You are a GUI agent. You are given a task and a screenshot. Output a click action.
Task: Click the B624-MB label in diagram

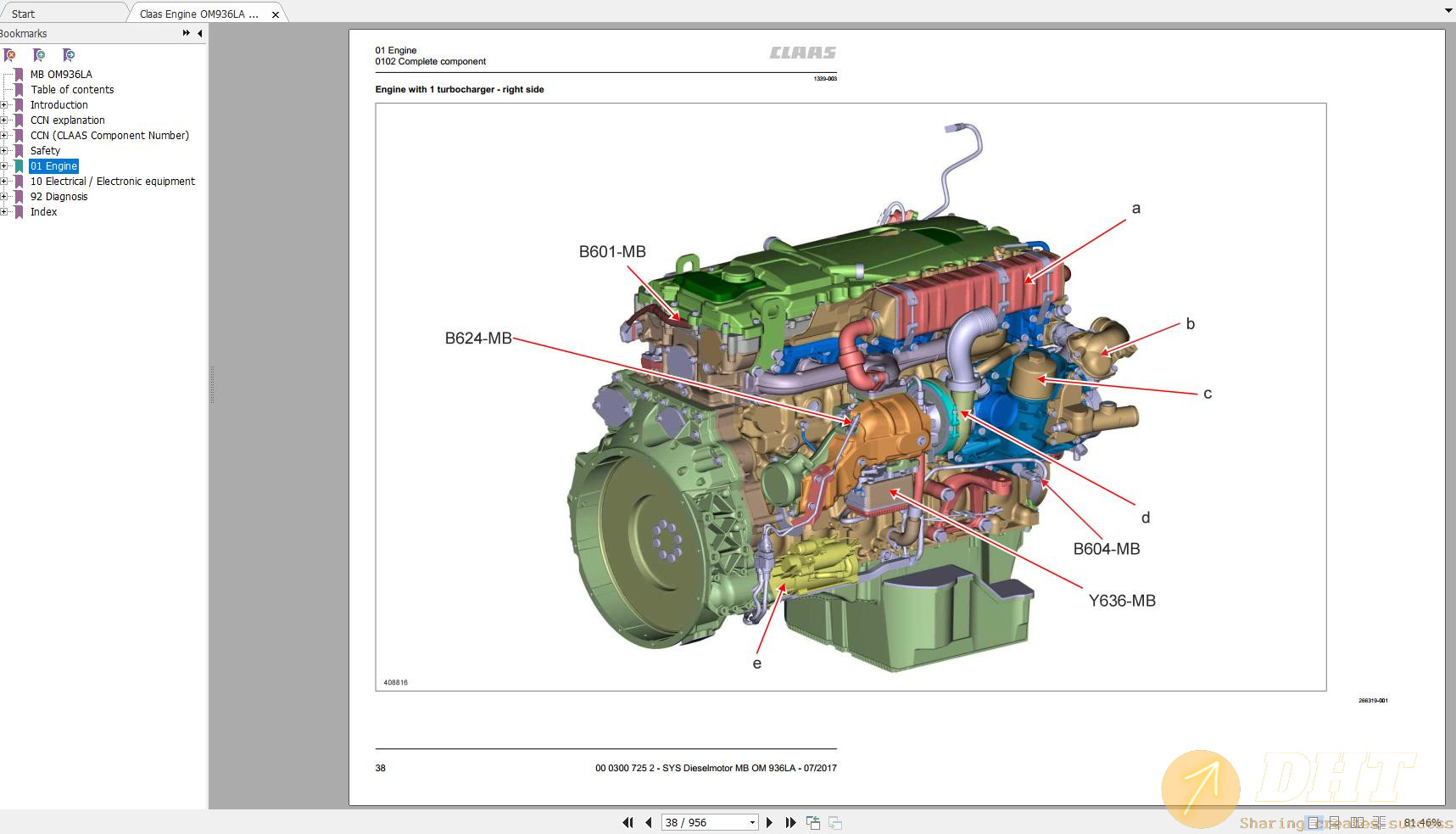point(478,339)
